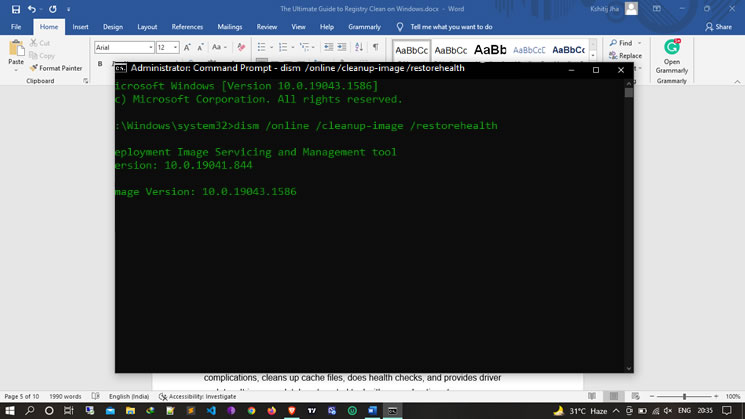Image resolution: width=745 pixels, height=419 pixels.
Task: Apply a numbered list
Action: [283, 47]
